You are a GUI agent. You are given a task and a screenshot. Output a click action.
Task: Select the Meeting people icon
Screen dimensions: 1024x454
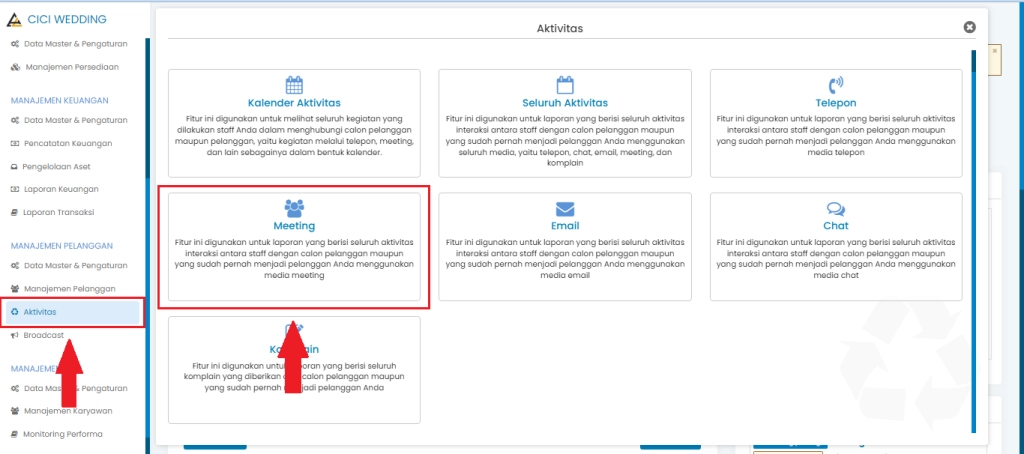(294, 208)
